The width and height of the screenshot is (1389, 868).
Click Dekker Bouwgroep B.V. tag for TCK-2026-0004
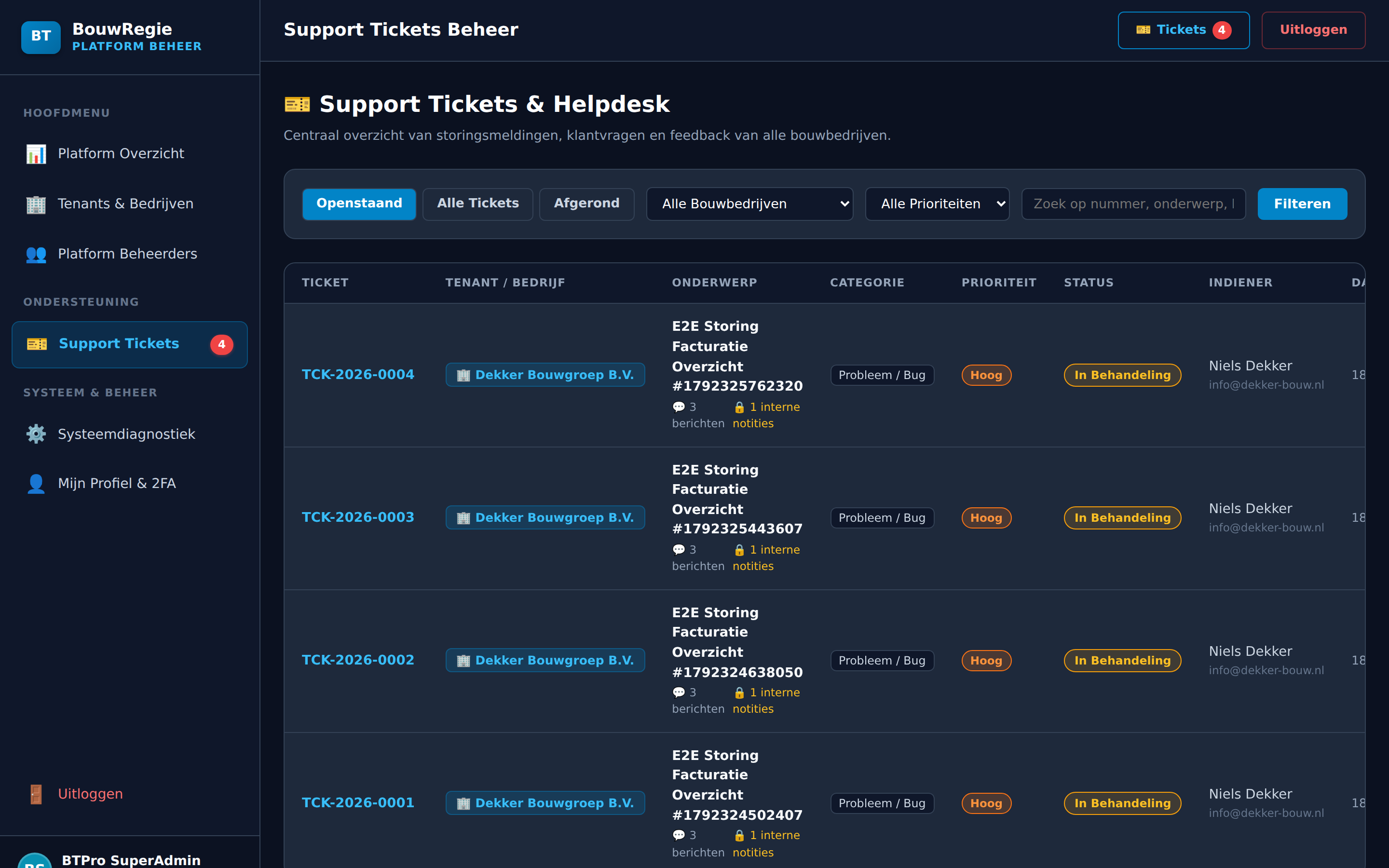coord(545,375)
